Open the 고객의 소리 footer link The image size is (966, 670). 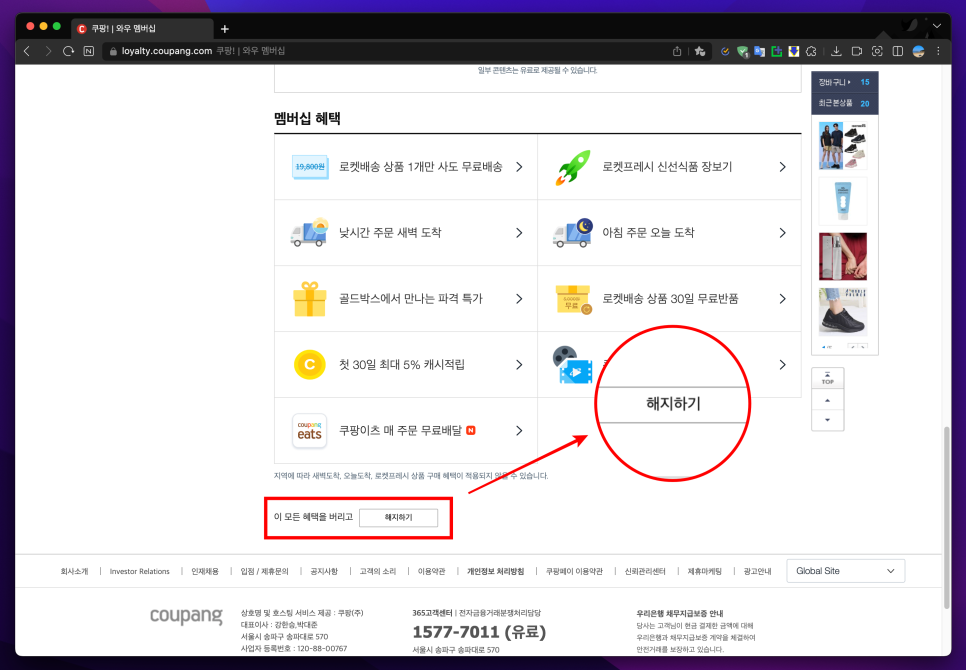pyautogui.click(x=378, y=571)
